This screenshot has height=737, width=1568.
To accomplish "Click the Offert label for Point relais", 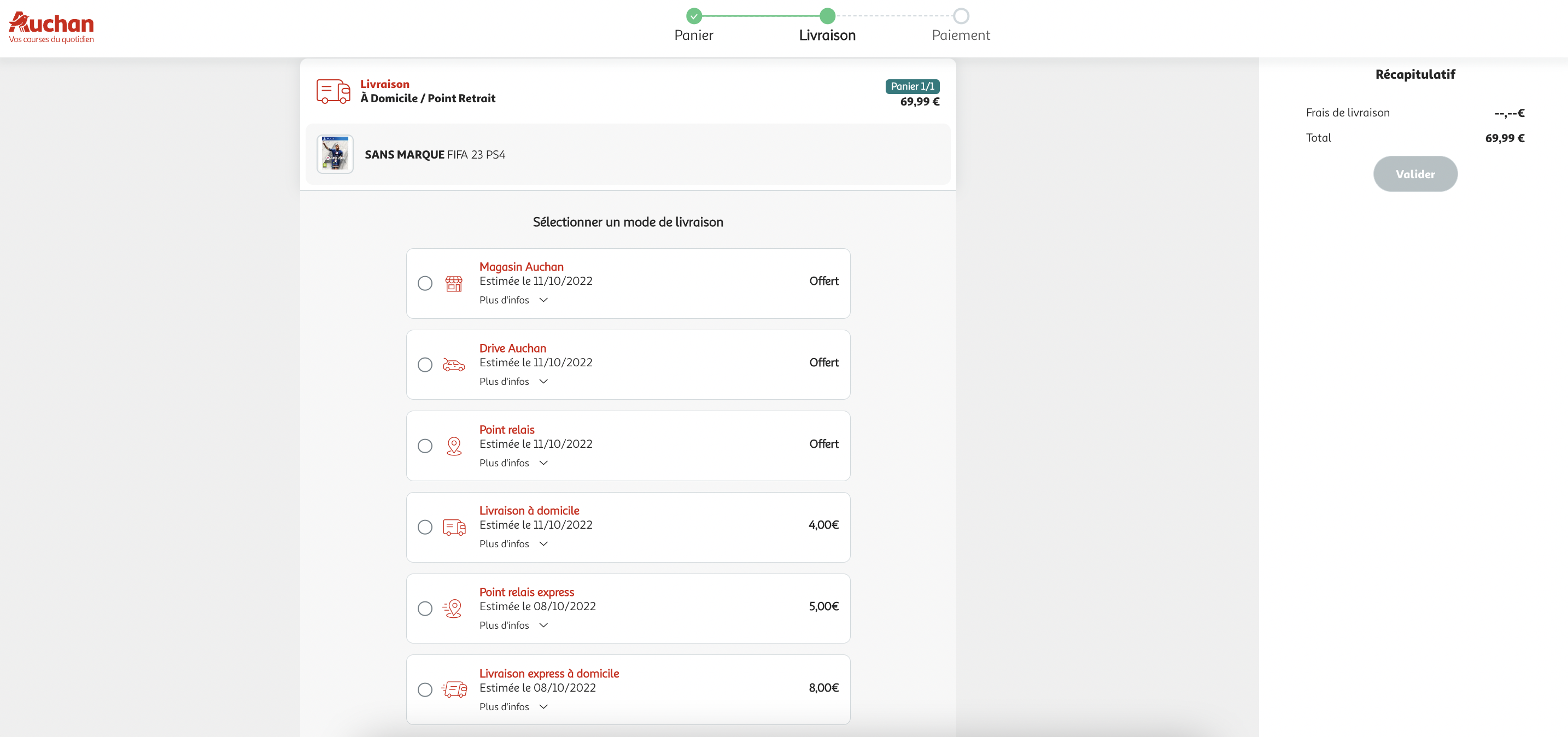I will [823, 444].
